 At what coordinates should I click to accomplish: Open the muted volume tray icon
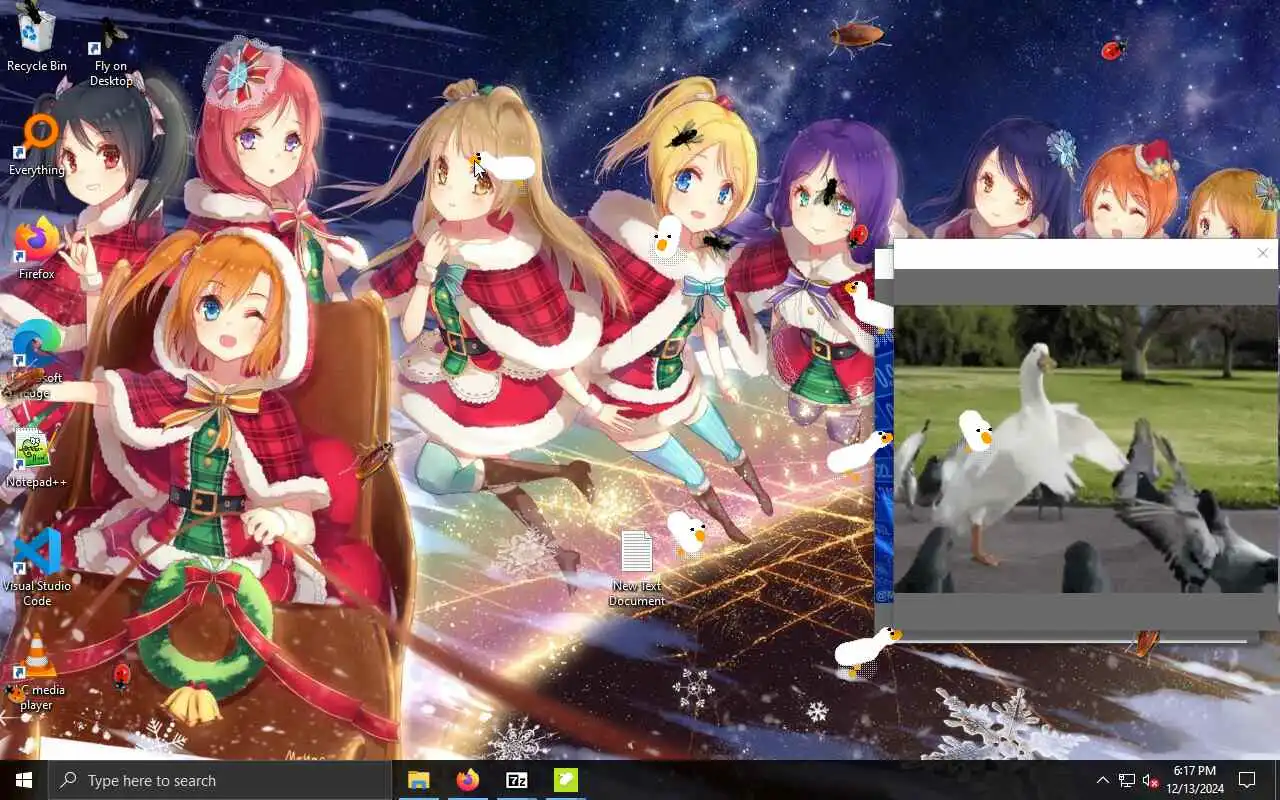tap(1150, 780)
